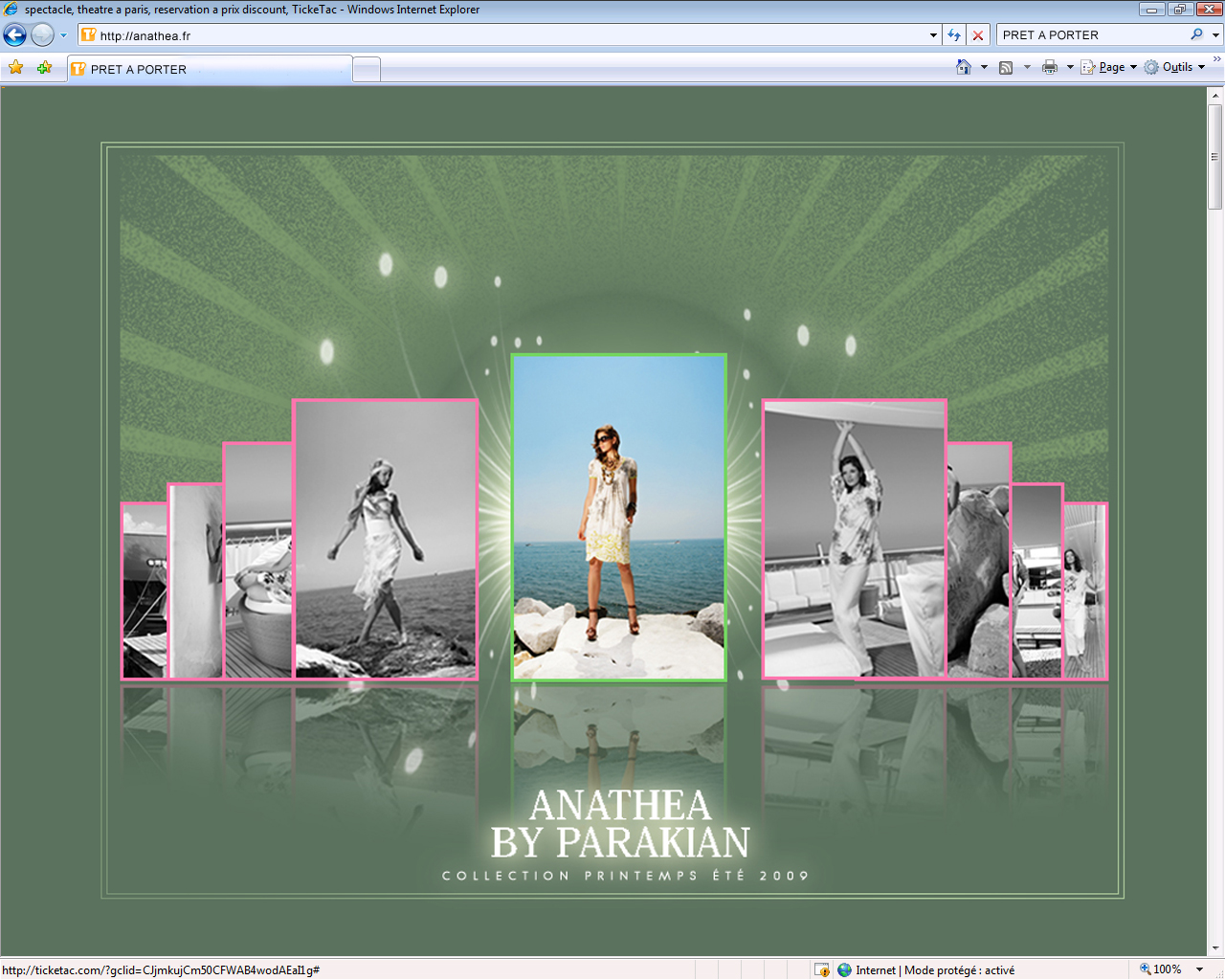
Task: Run the search with the magnifier icon
Action: tap(1196, 34)
